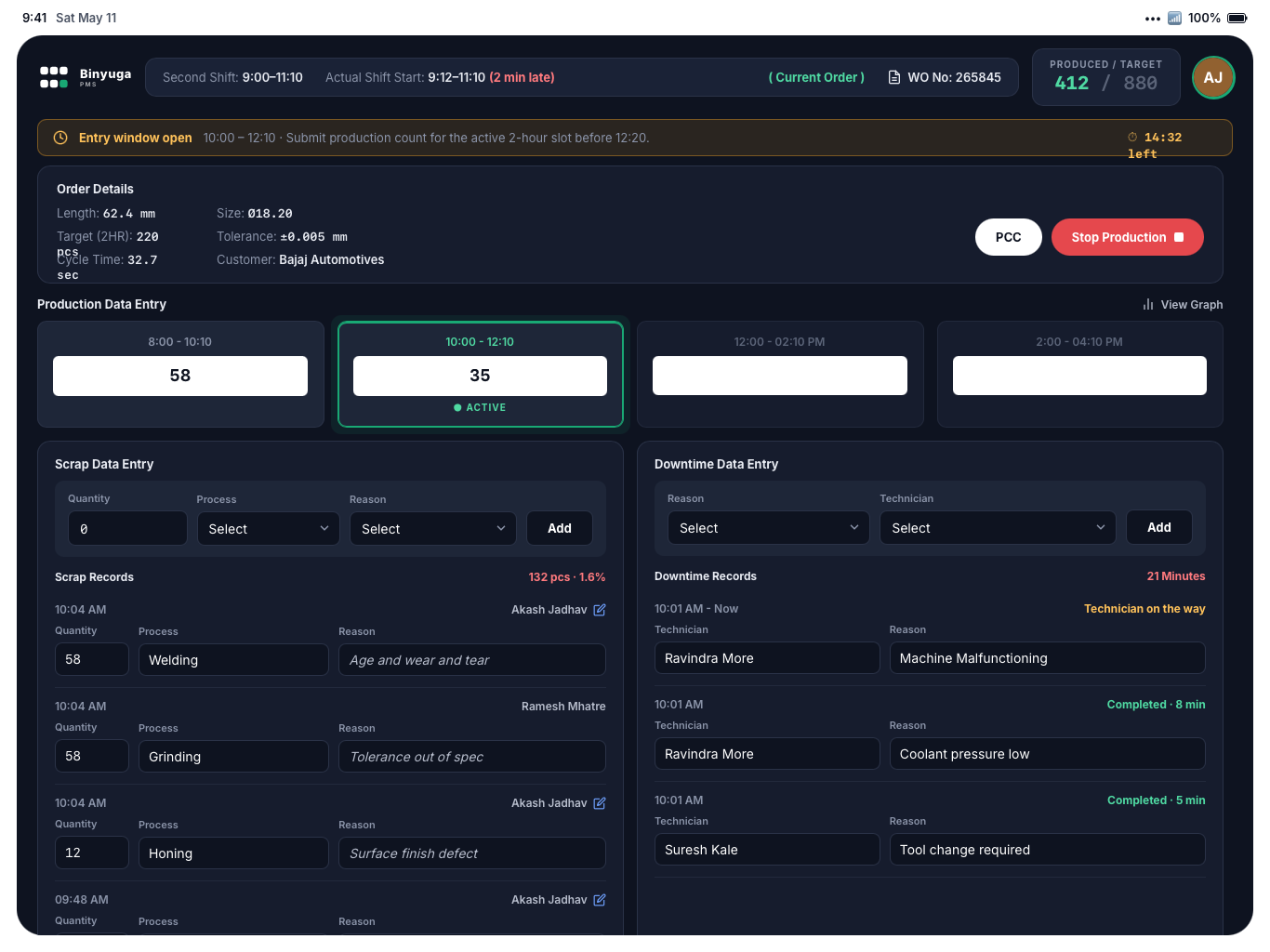Click the 'Surface finish defect' reason field
The image size is (1270, 952).
[472, 853]
